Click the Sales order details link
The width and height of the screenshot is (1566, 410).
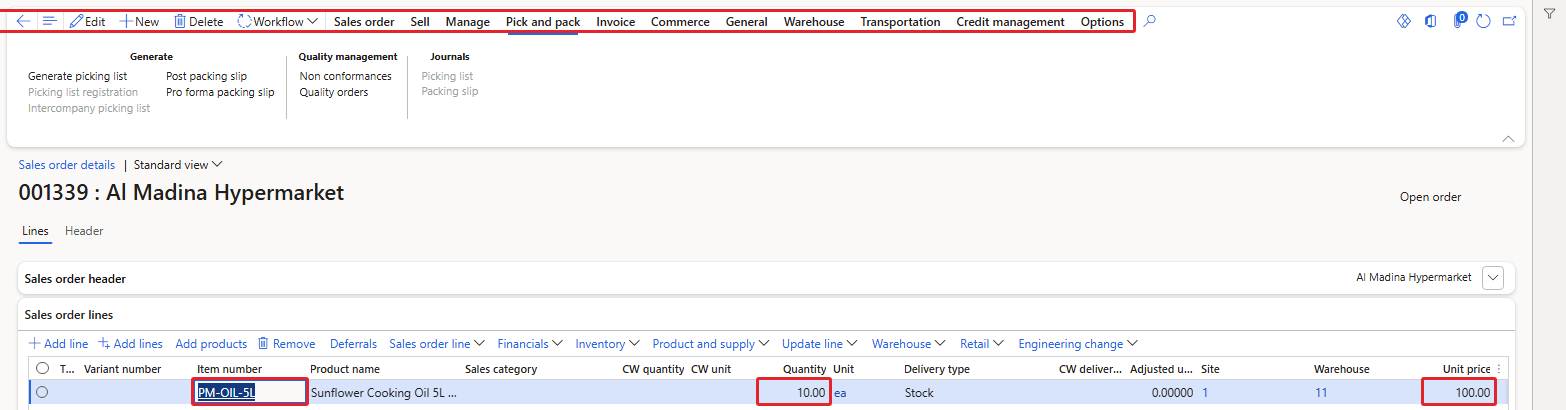(x=67, y=165)
